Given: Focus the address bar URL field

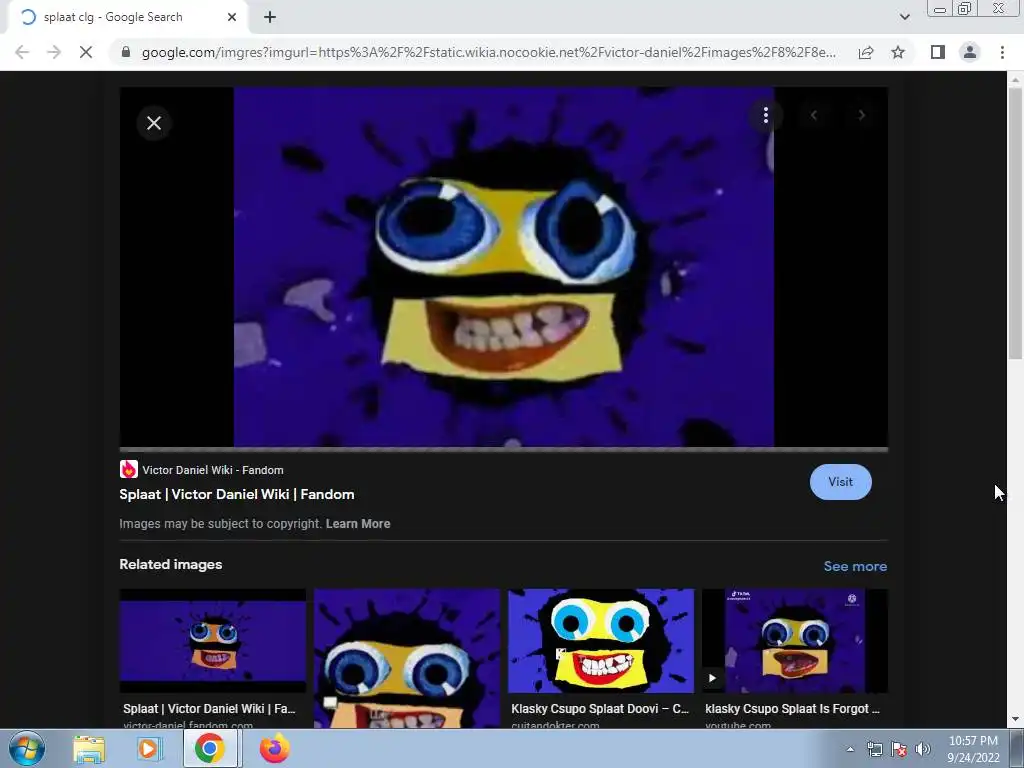Looking at the screenshot, I should click(x=488, y=52).
